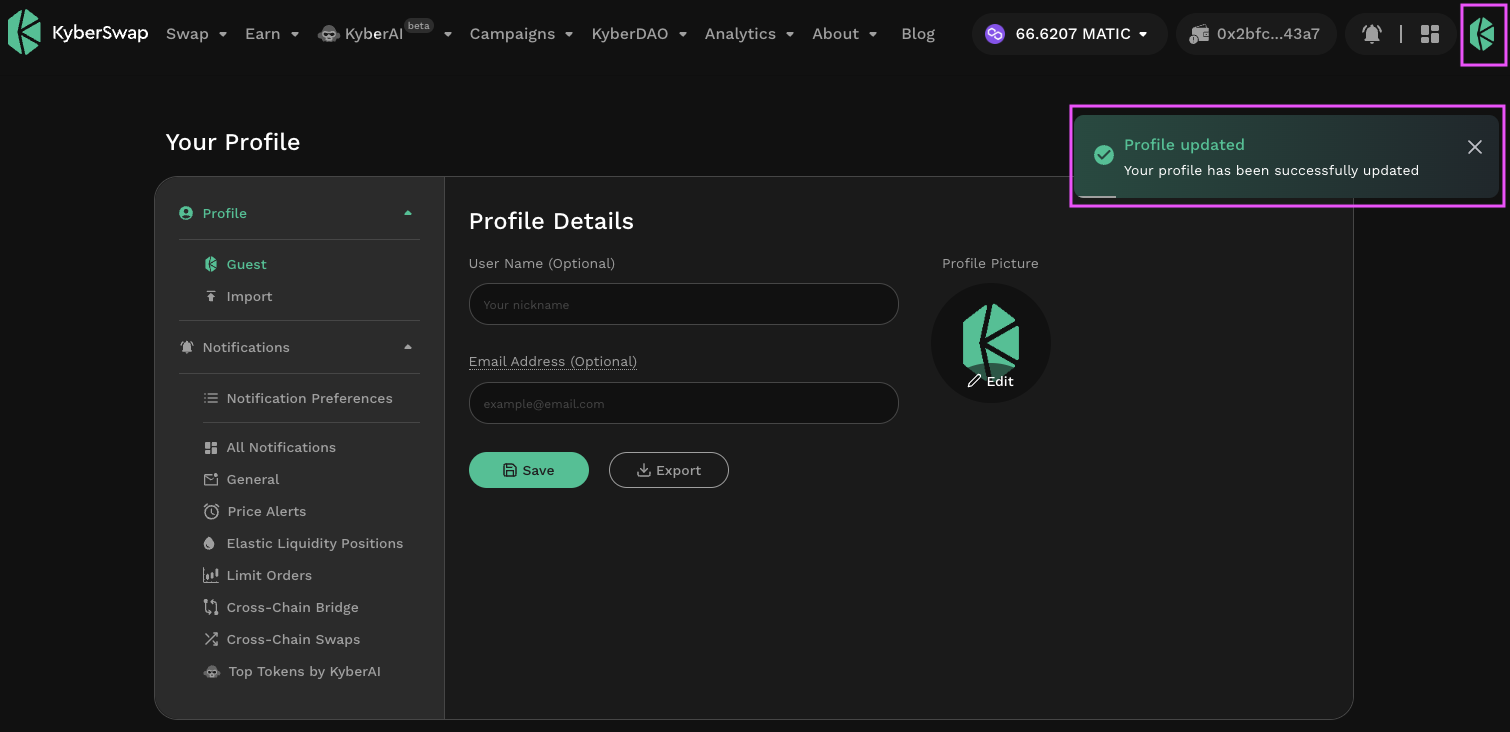
Task: Open the Swap dropdown menu
Action: click(196, 34)
